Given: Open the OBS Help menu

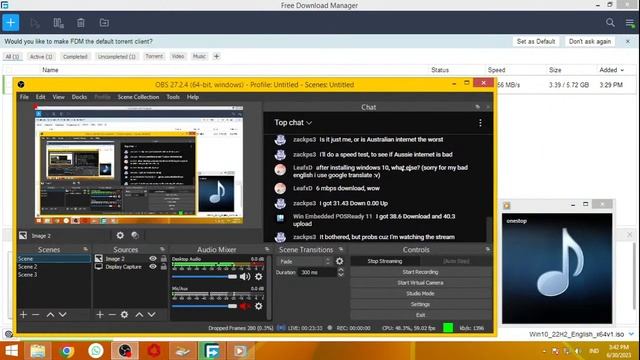Looking at the screenshot, I should click(x=193, y=97).
